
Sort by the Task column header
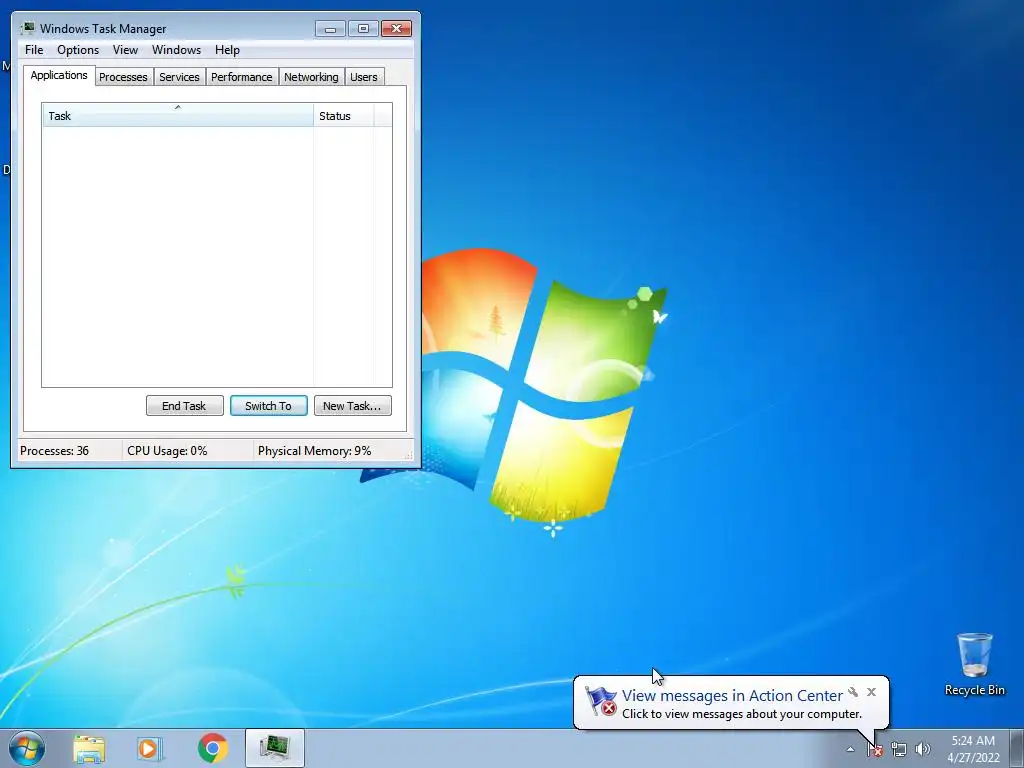coord(178,116)
